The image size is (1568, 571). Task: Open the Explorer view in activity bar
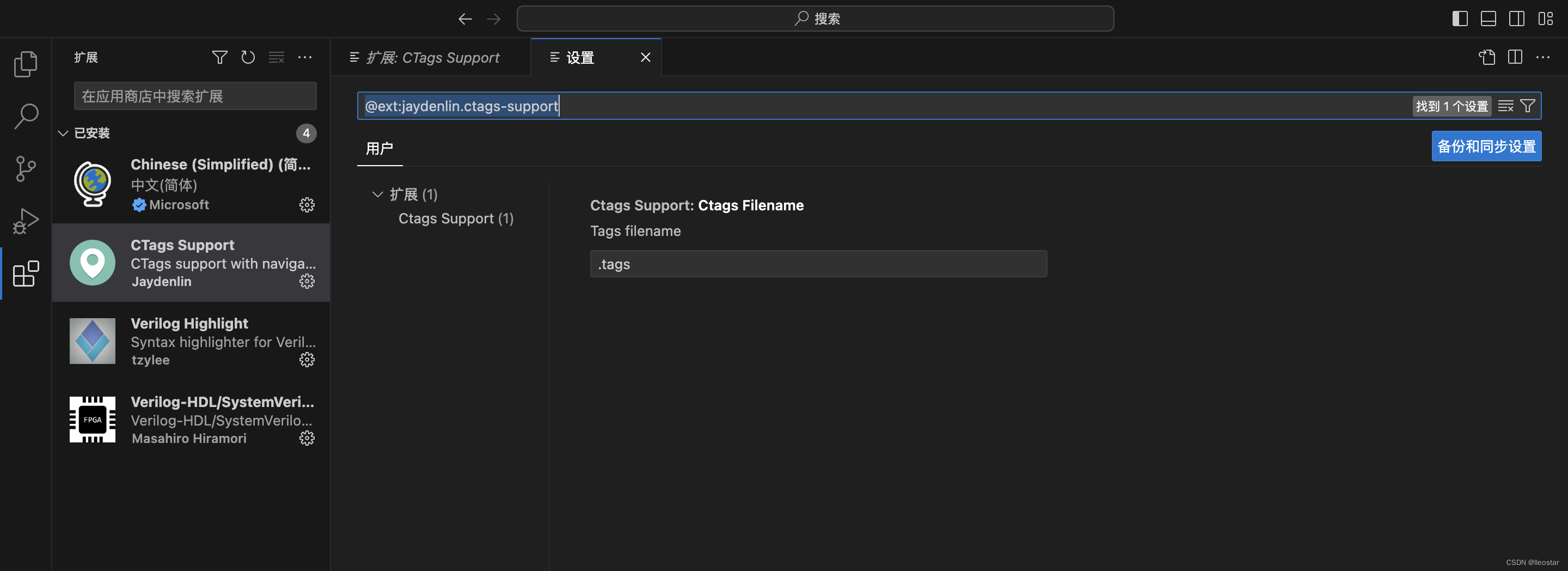coord(26,64)
